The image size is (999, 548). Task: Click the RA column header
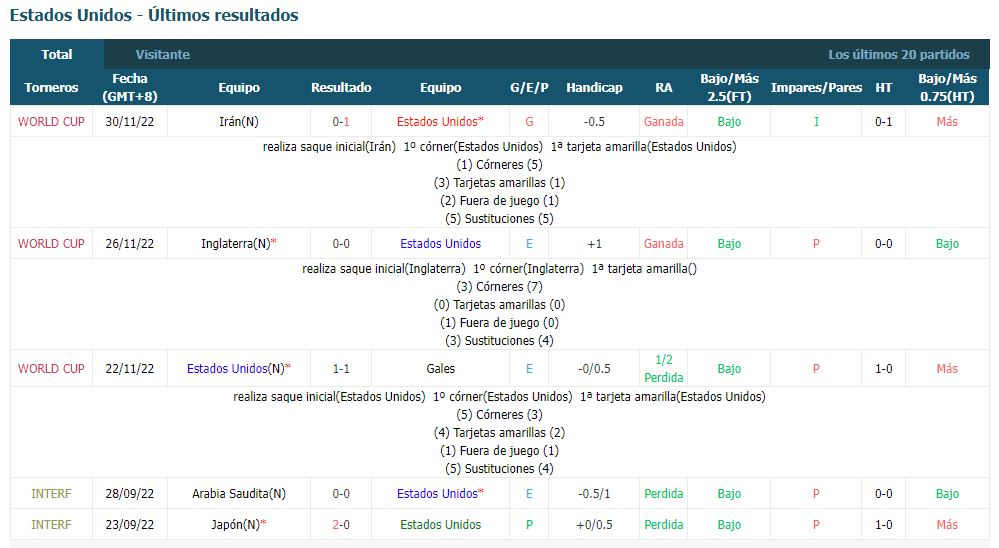click(x=663, y=87)
